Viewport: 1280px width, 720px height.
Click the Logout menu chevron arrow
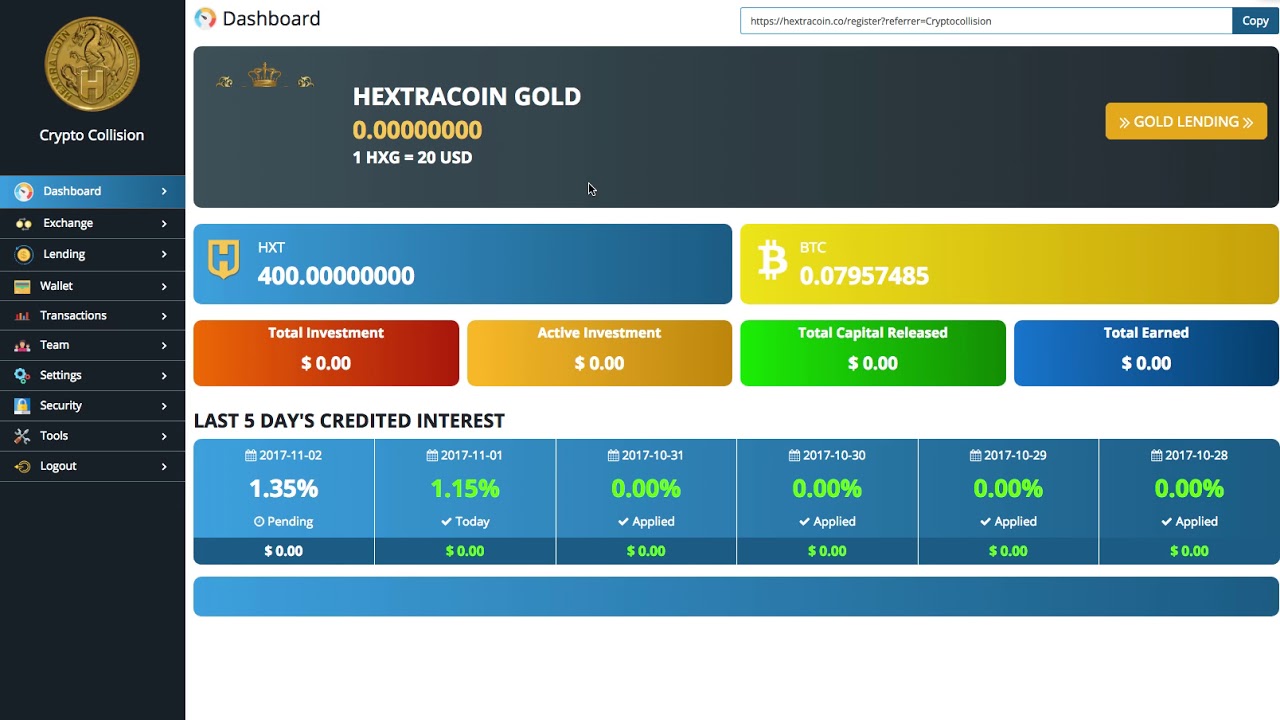coord(164,466)
